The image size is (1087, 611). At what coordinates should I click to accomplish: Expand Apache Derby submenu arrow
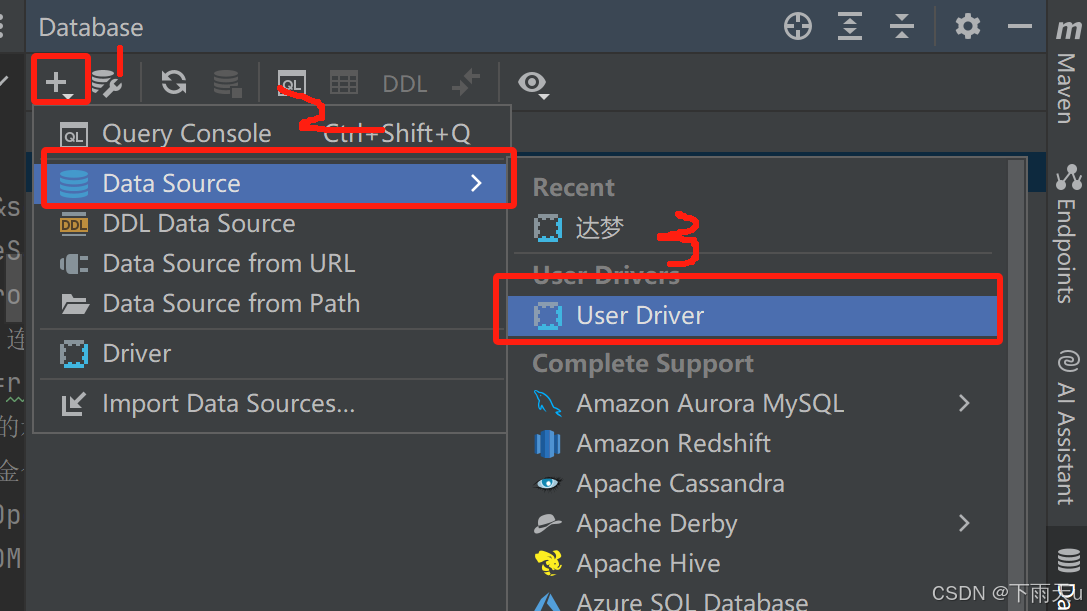coord(964,523)
